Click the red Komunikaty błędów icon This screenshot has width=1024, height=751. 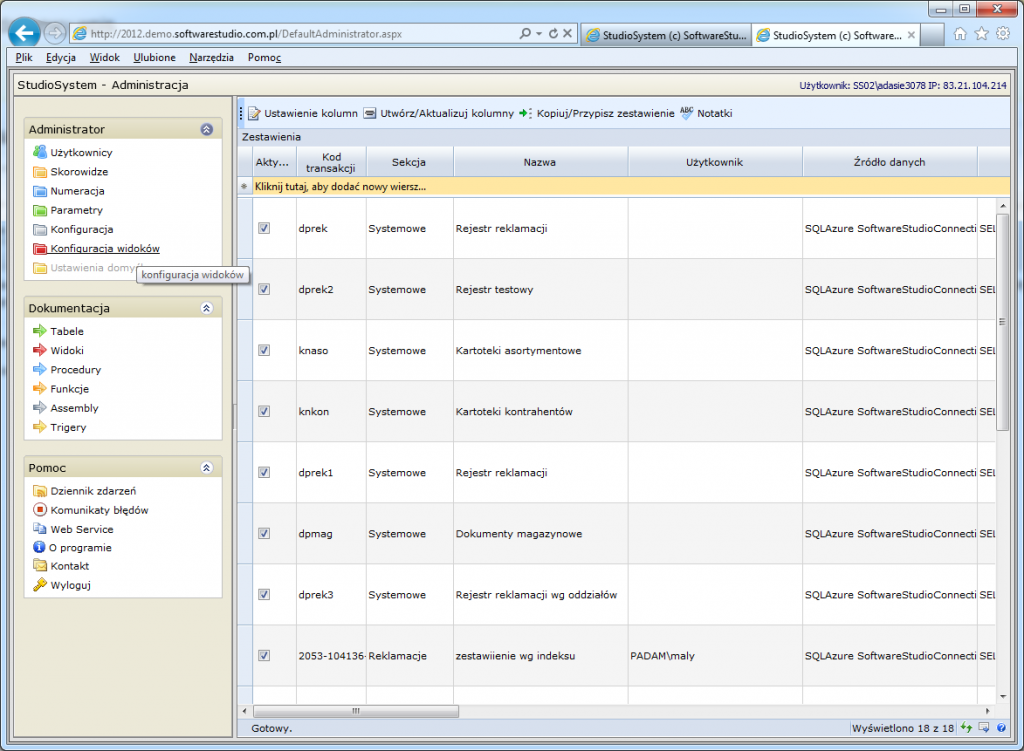click(40, 510)
